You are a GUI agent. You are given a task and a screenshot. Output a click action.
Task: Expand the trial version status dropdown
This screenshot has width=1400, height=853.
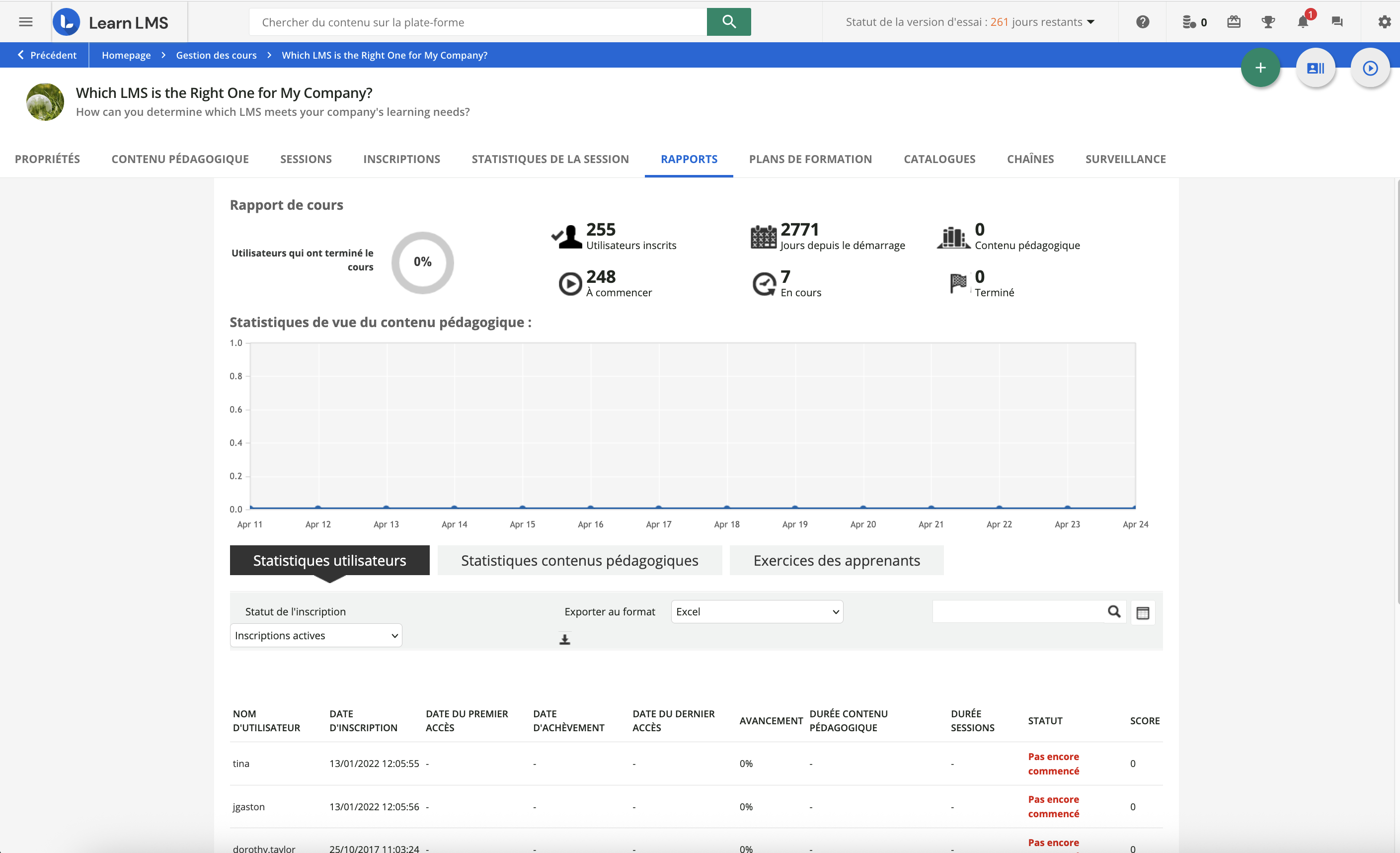[x=970, y=22]
